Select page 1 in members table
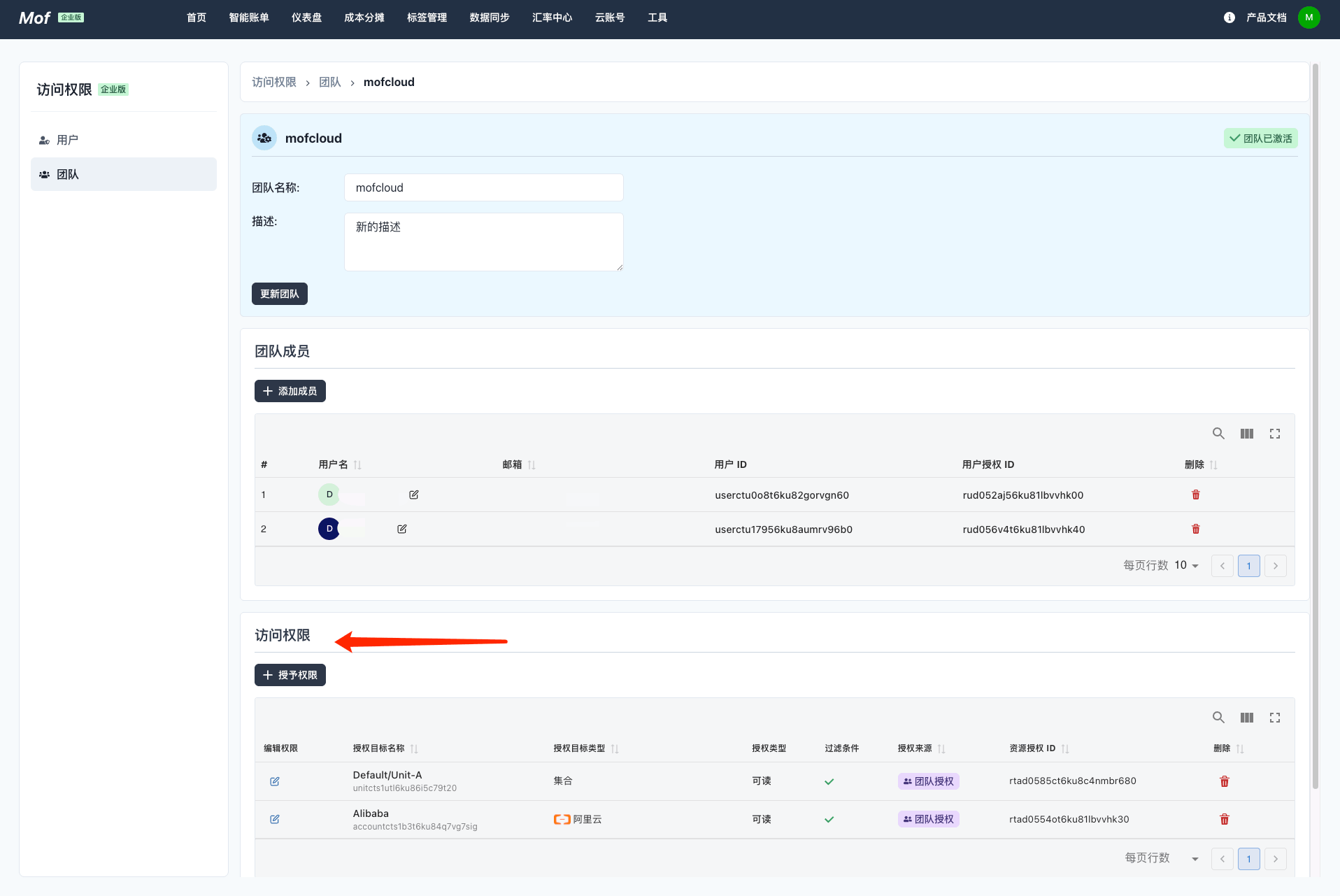1340x896 pixels. tap(1249, 566)
